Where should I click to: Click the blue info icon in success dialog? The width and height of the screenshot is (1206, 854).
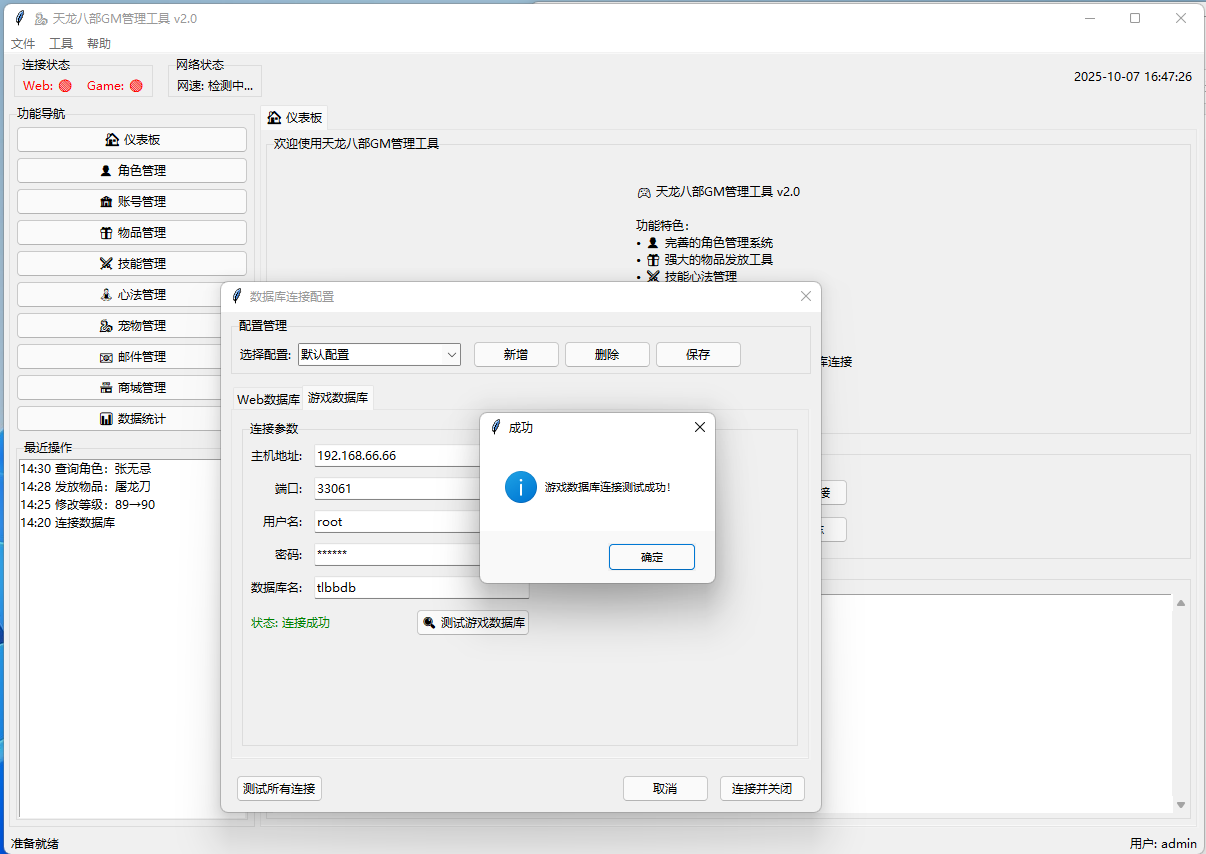[x=520, y=487]
